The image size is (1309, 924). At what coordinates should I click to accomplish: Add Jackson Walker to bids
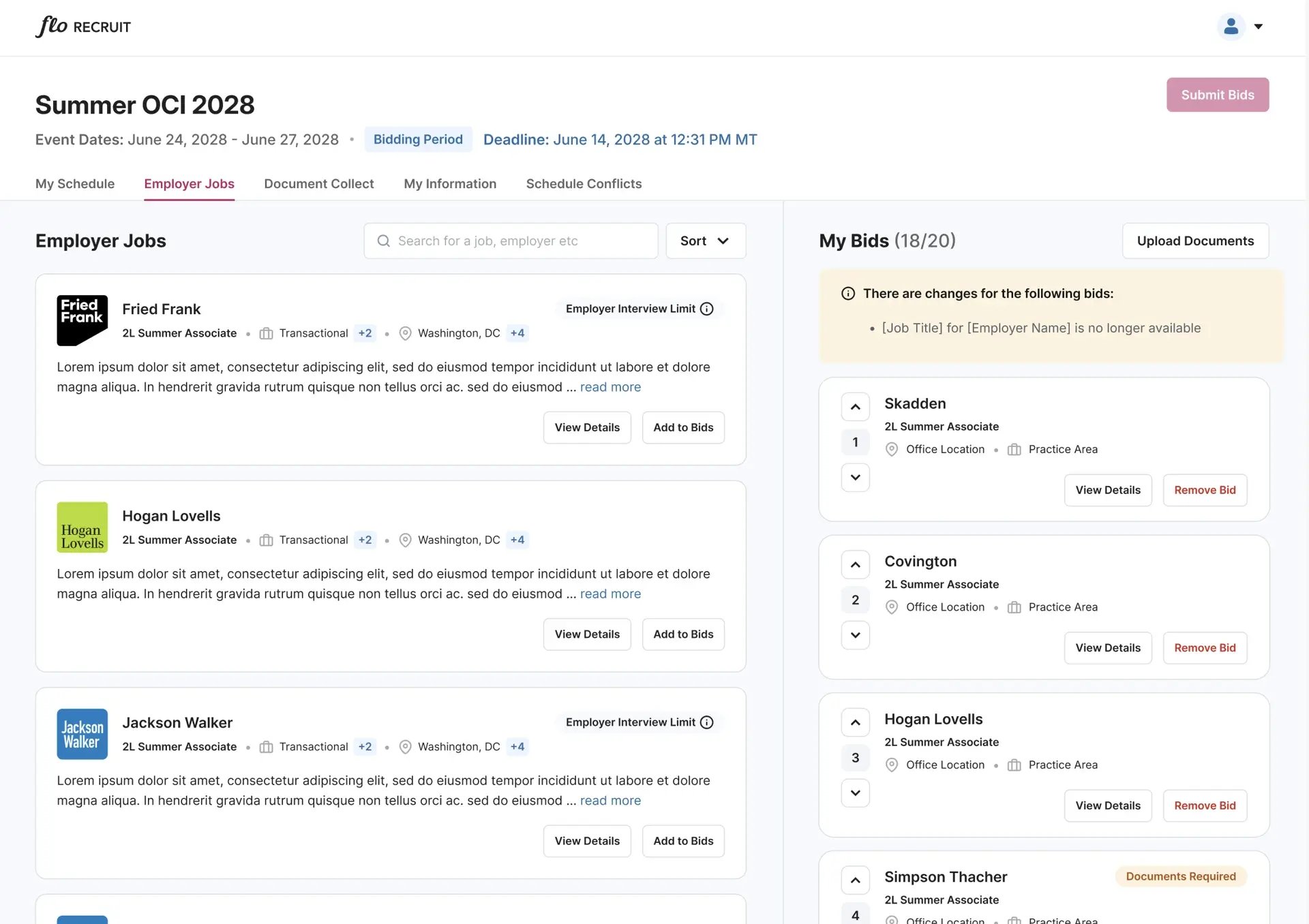tap(683, 841)
